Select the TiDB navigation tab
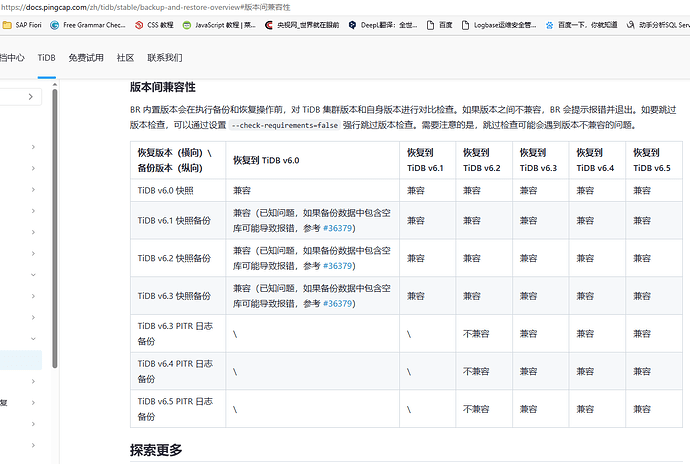690x464 pixels. pos(47,58)
